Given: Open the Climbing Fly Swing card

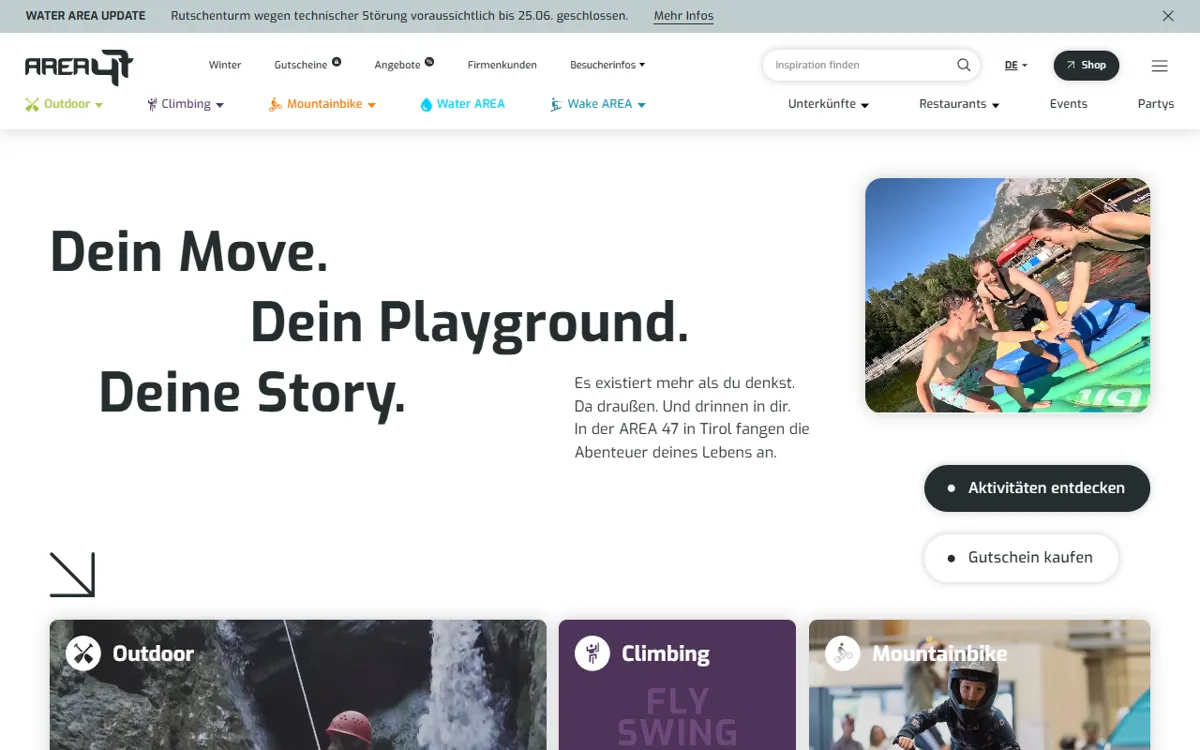Looking at the screenshot, I should click(x=677, y=685).
